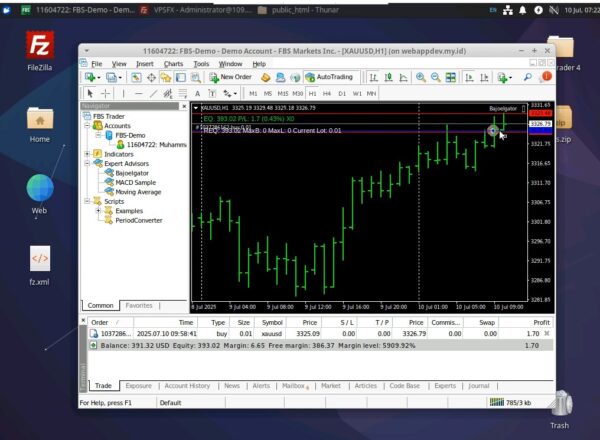Switch timeframe to M1

253,93
